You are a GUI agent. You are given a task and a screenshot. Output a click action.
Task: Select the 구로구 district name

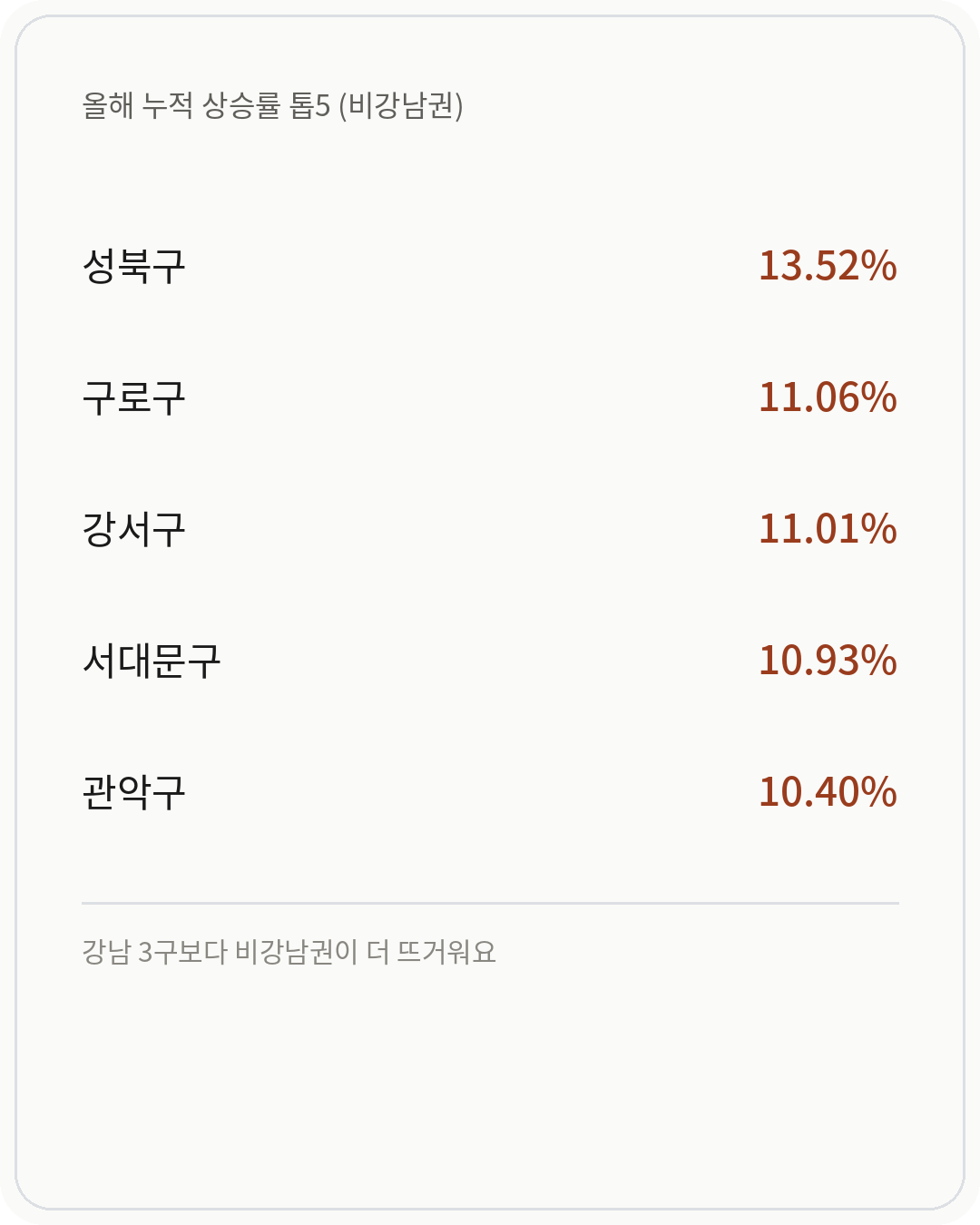133,397
